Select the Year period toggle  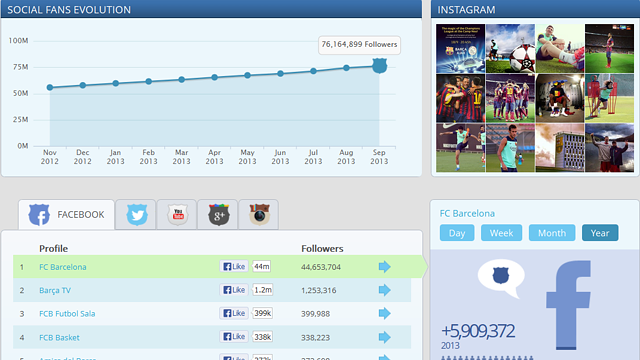600,233
